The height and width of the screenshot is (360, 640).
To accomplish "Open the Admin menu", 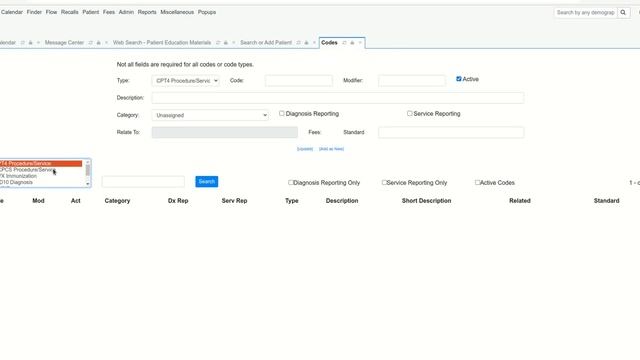I will 127,12.
